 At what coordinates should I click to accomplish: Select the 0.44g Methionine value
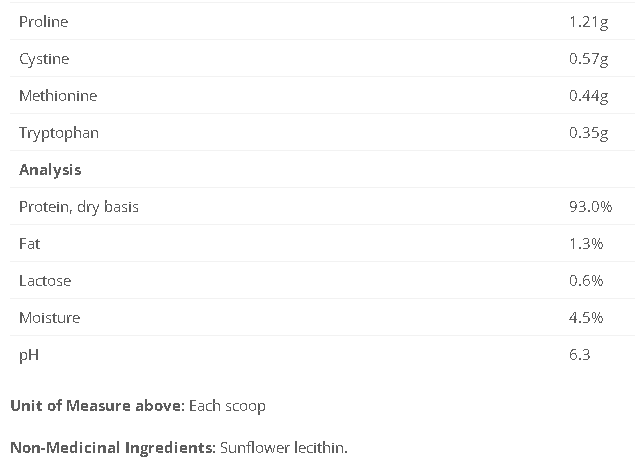[588, 96]
